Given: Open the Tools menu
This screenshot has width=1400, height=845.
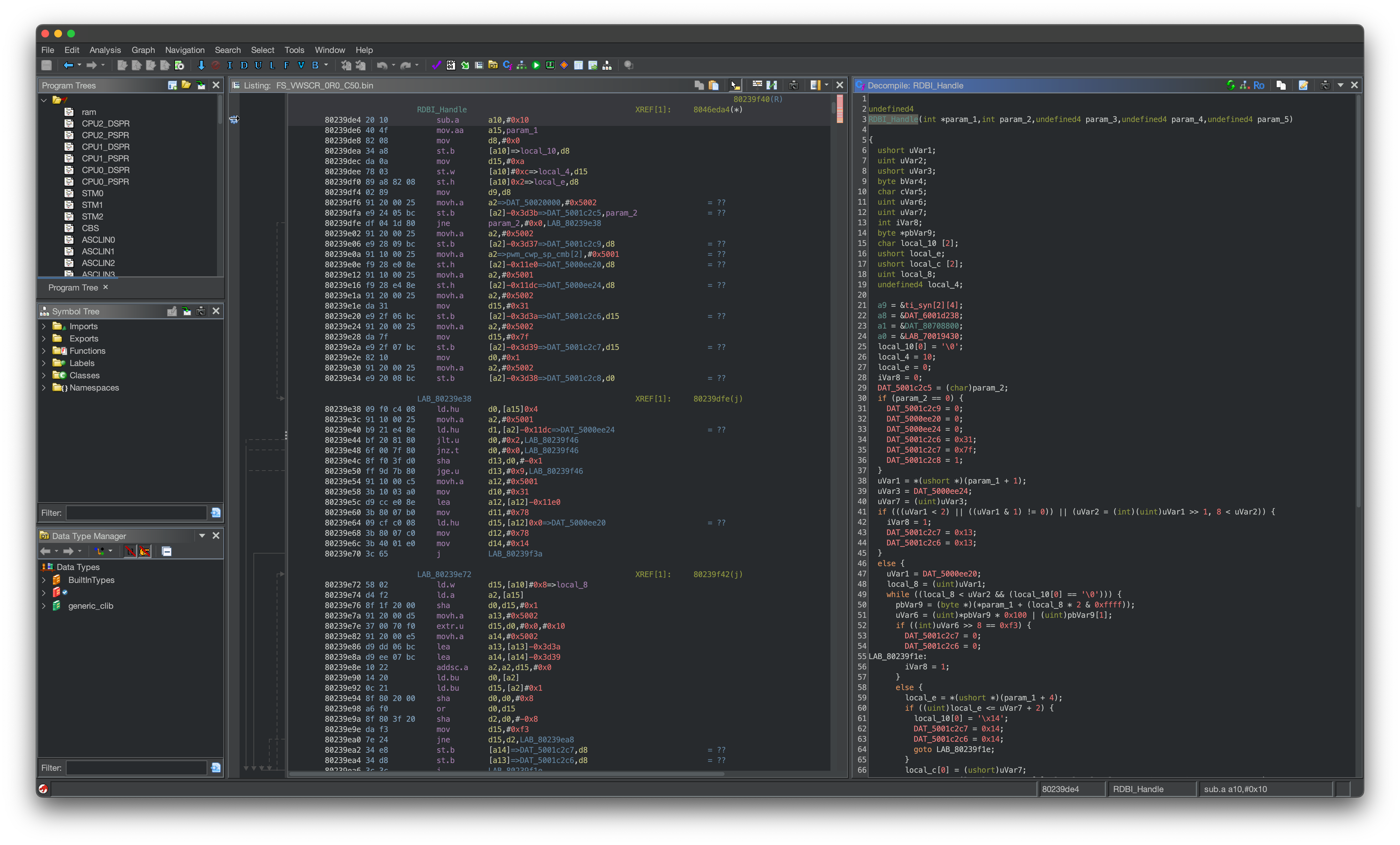Looking at the screenshot, I should (294, 50).
